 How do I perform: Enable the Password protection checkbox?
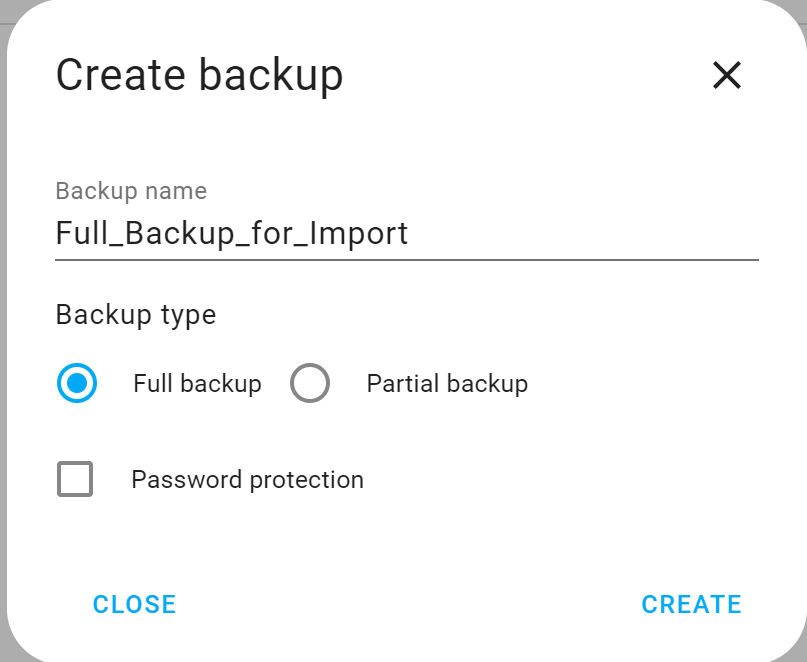tap(75, 479)
